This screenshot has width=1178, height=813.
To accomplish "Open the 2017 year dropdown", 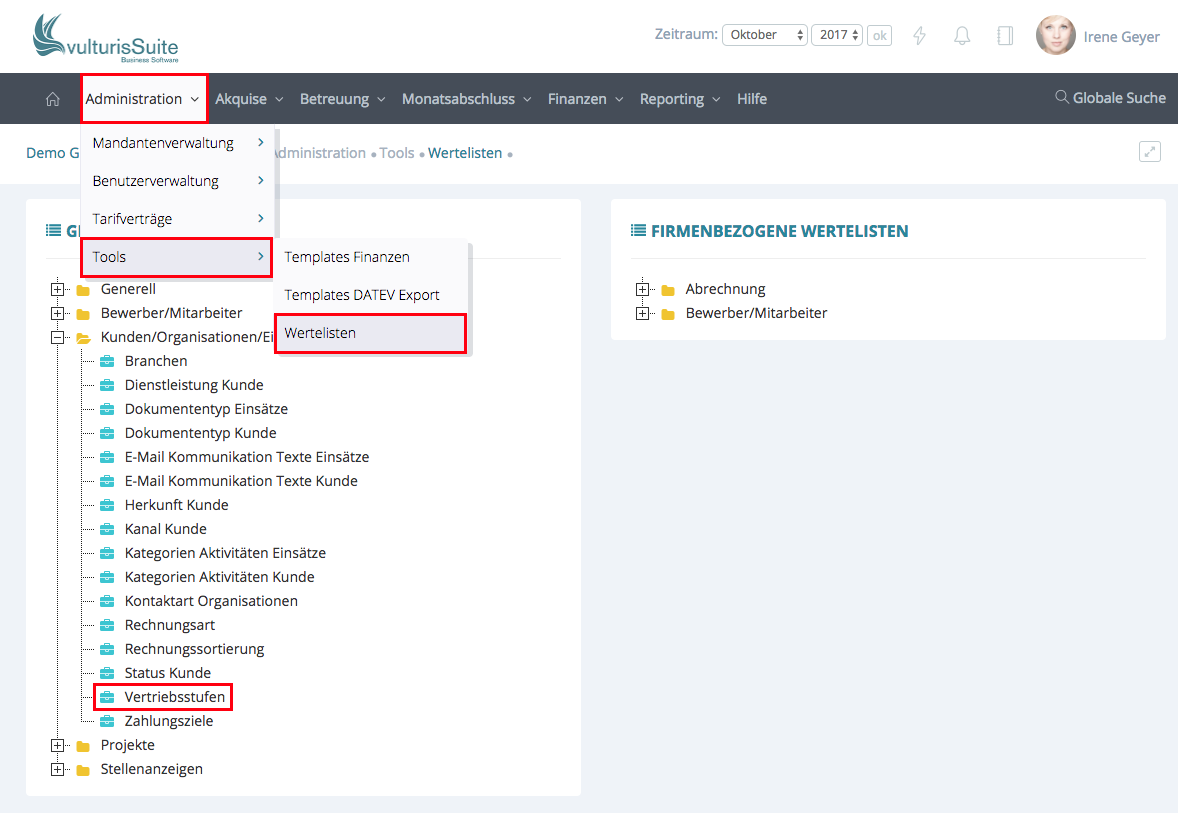I will pos(836,35).
